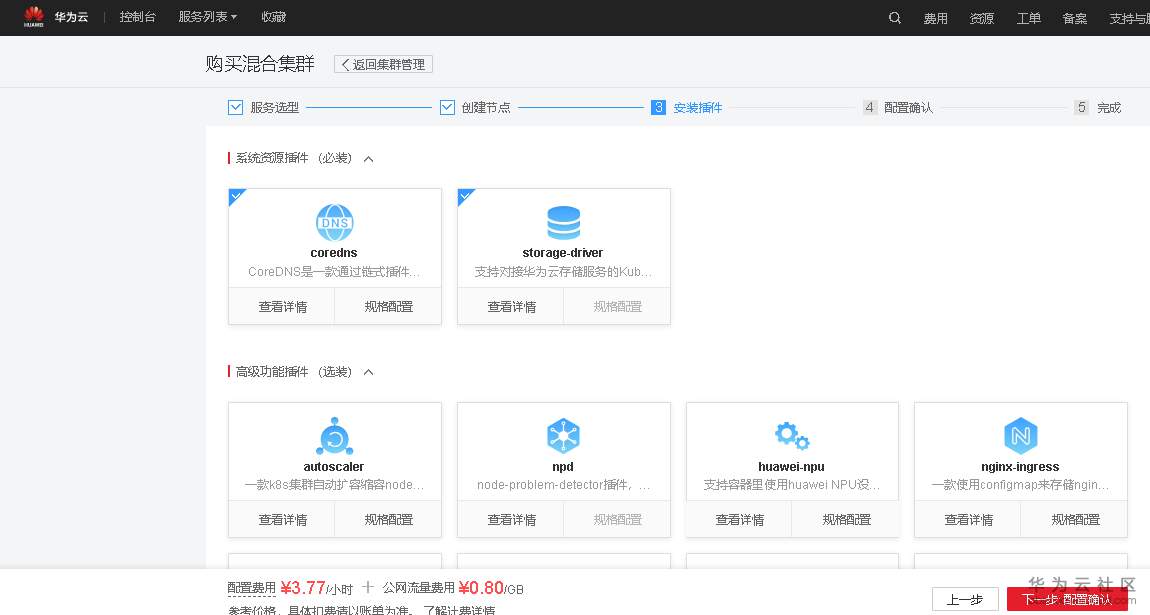This screenshot has height=615, width=1150.
Task: Click the Huawei Cloud logo
Action: point(55,16)
